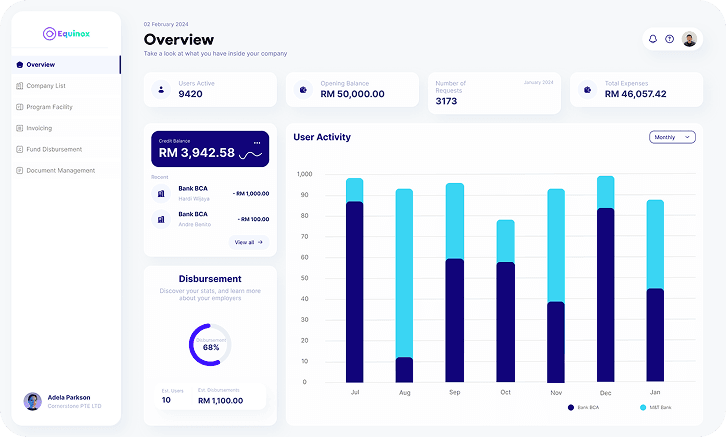
Task: Click the Equinox logo
Action: 66,33
